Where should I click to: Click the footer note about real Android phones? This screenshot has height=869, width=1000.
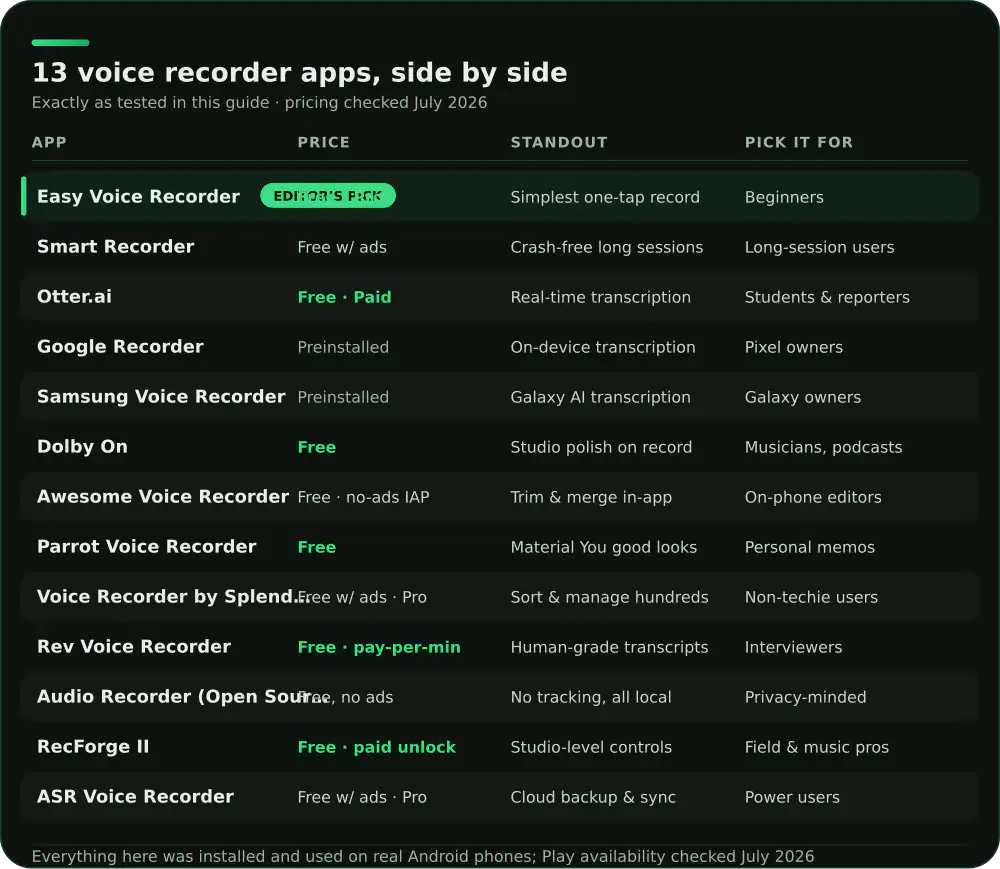pyautogui.click(x=423, y=856)
